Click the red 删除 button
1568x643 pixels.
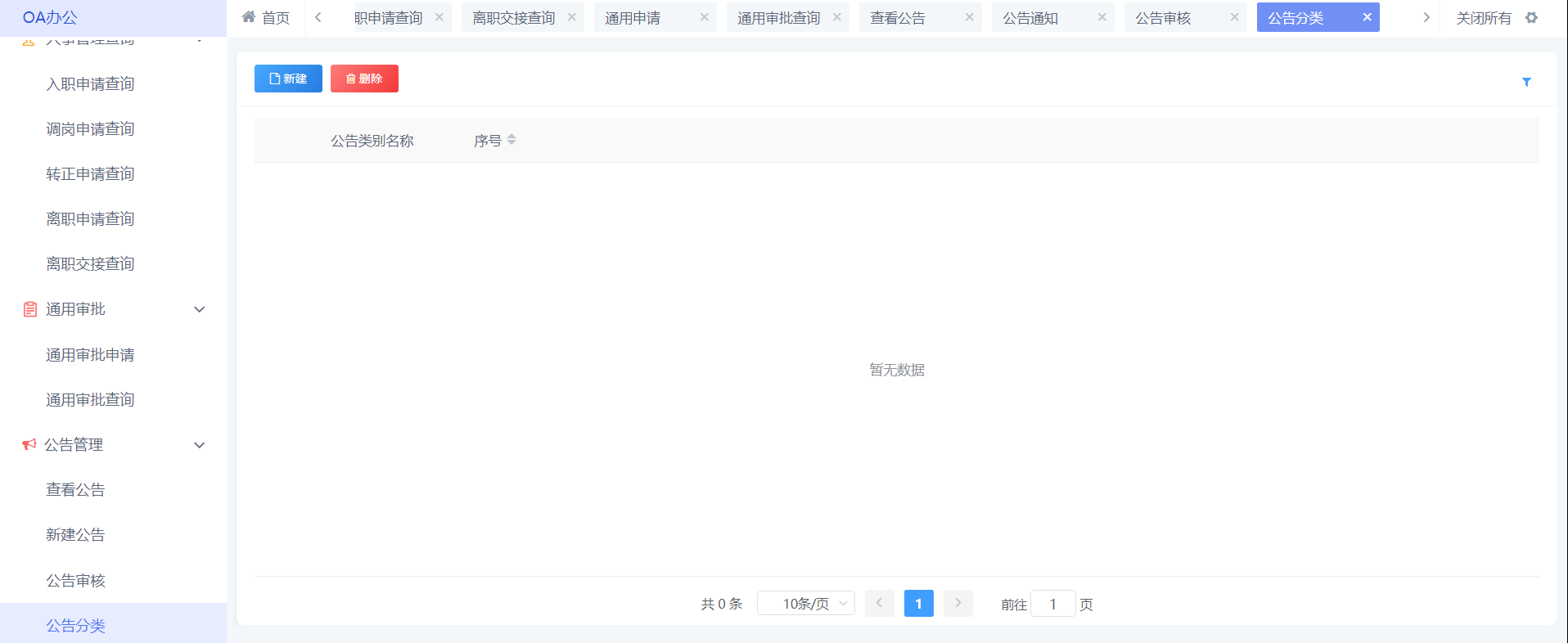coord(364,79)
